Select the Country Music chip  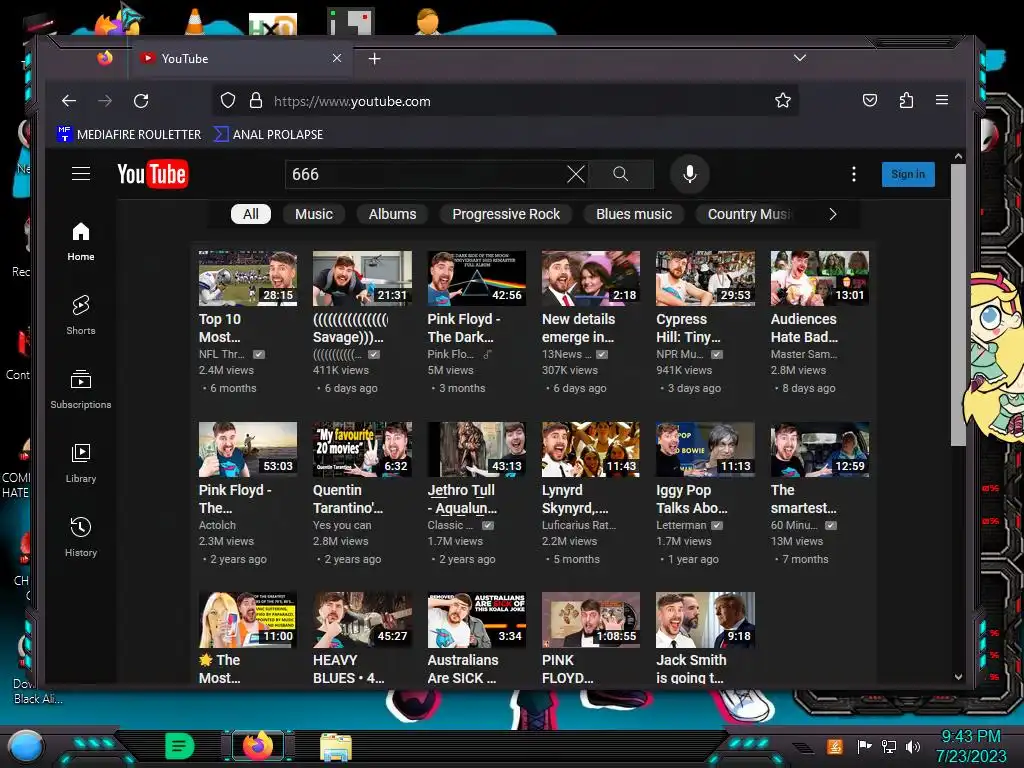click(x=748, y=214)
